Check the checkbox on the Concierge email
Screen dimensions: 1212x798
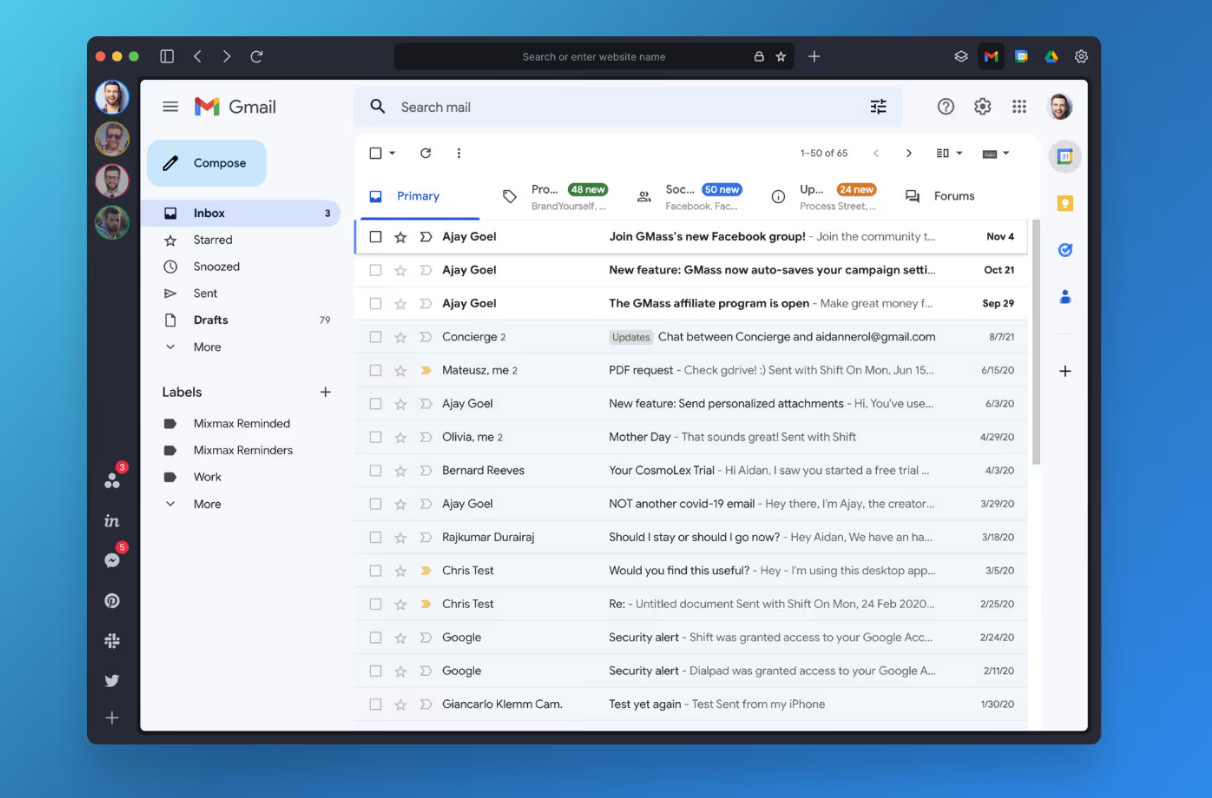(375, 336)
